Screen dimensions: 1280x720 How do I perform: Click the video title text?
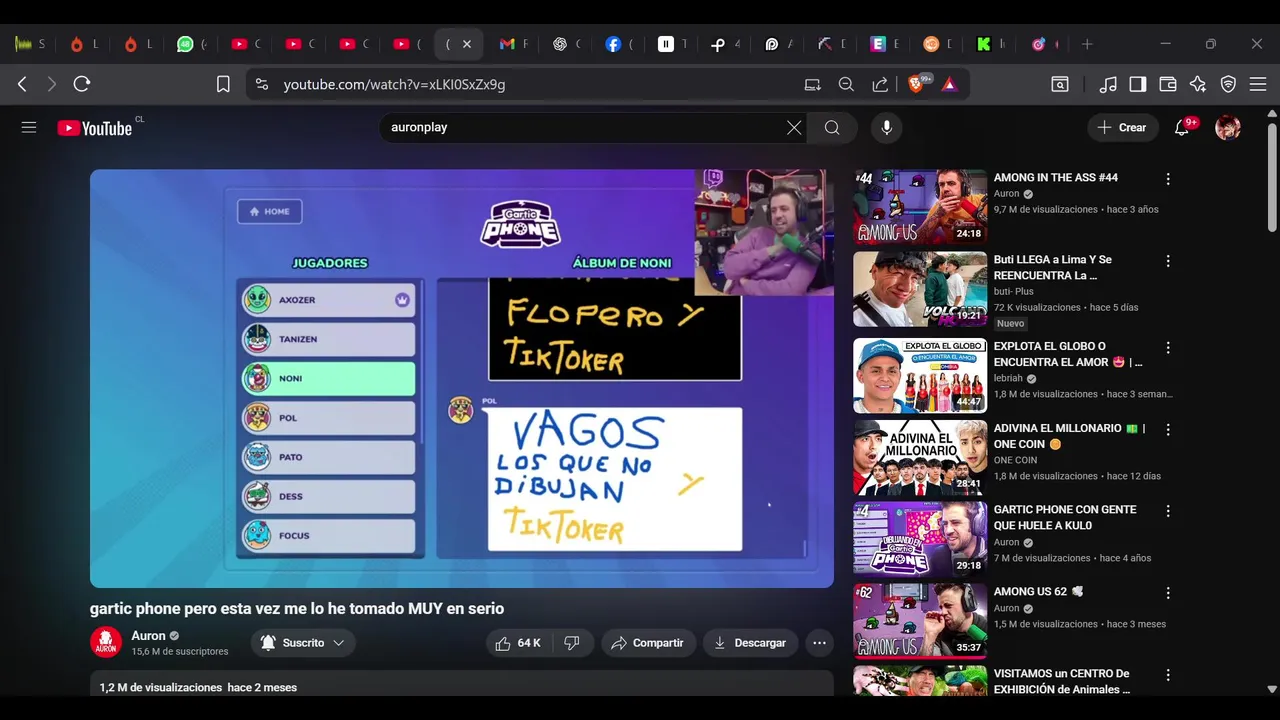click(x=297, y=609)
